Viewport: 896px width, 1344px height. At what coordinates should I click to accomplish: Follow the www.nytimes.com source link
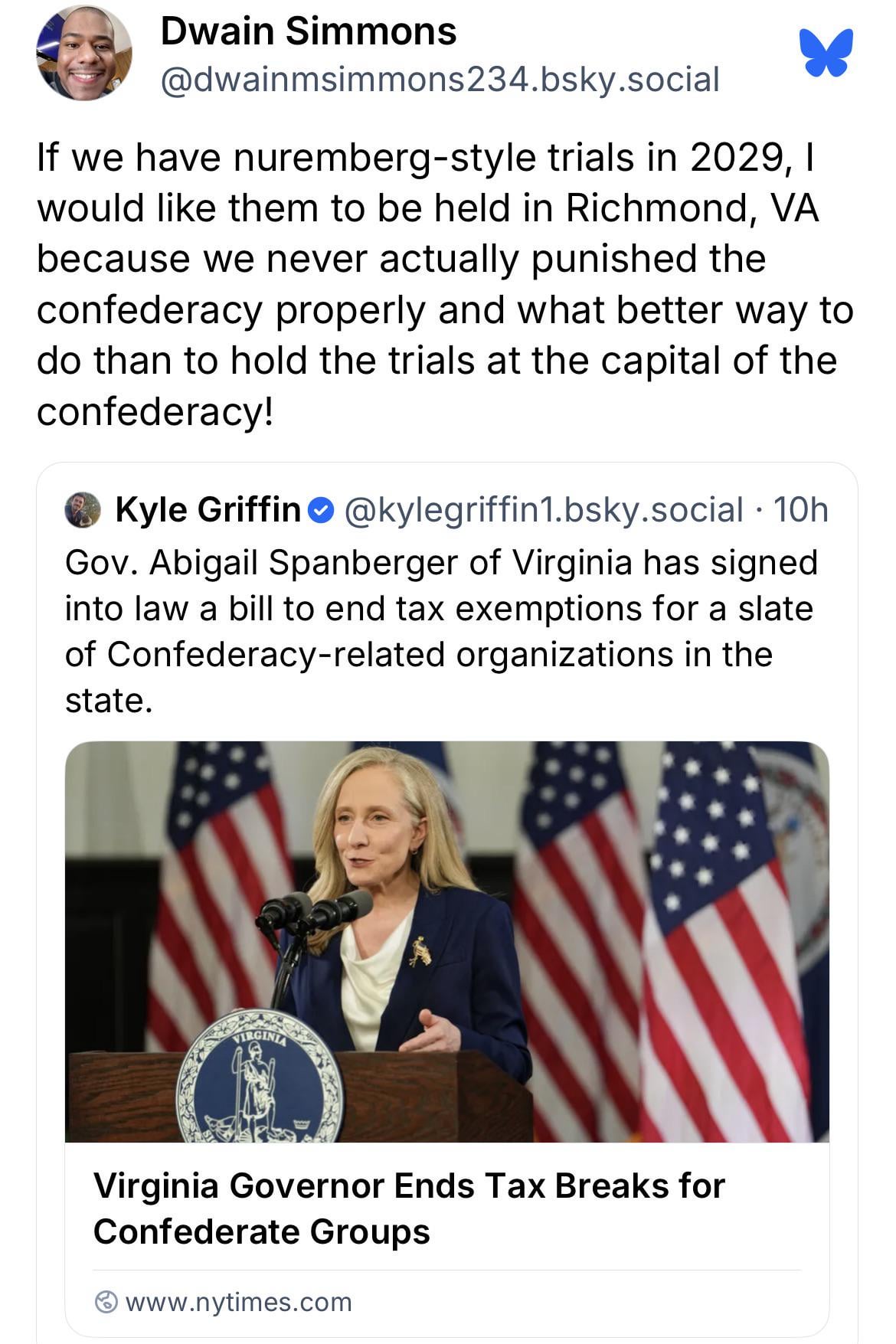[x=238, y=1301]
